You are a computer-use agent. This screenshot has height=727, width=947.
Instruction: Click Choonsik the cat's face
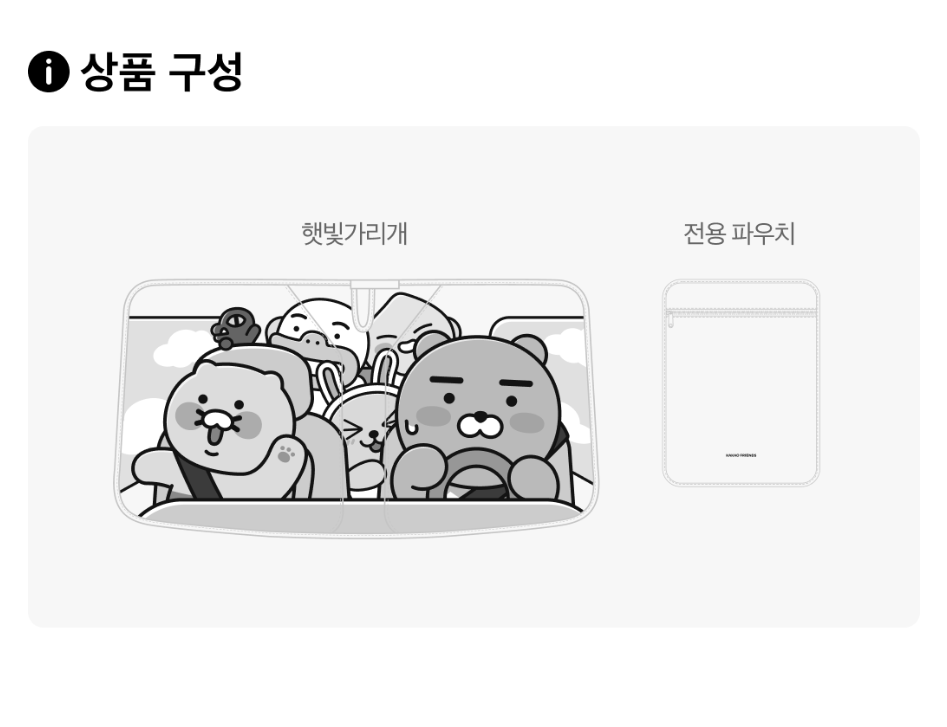(230, 417)
